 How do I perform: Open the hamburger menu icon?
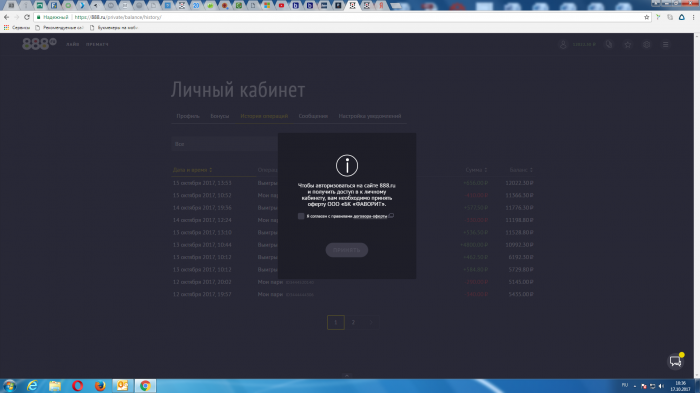[x=666, y=45]
